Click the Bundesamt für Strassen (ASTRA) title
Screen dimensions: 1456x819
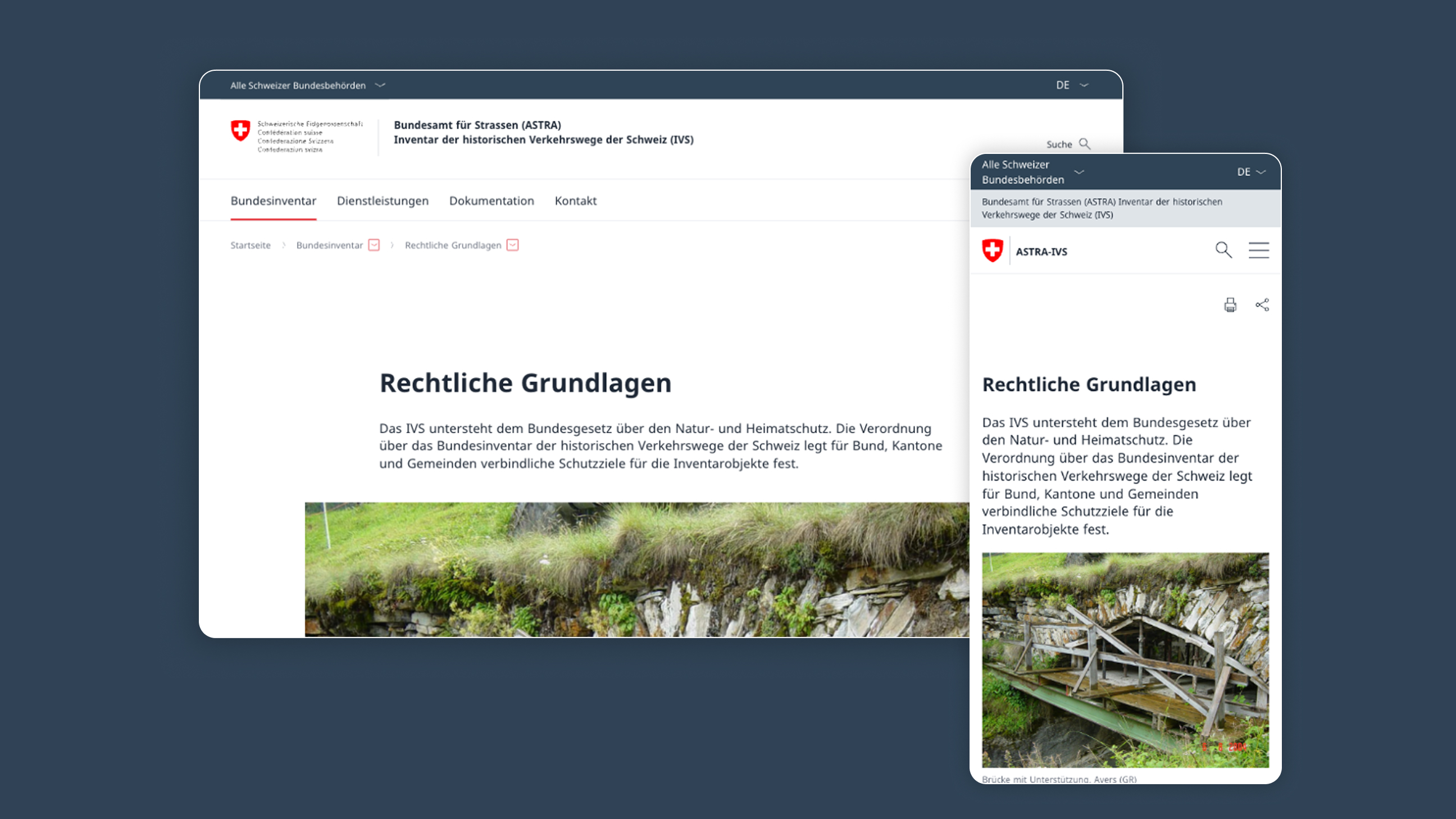coord(477,125)
